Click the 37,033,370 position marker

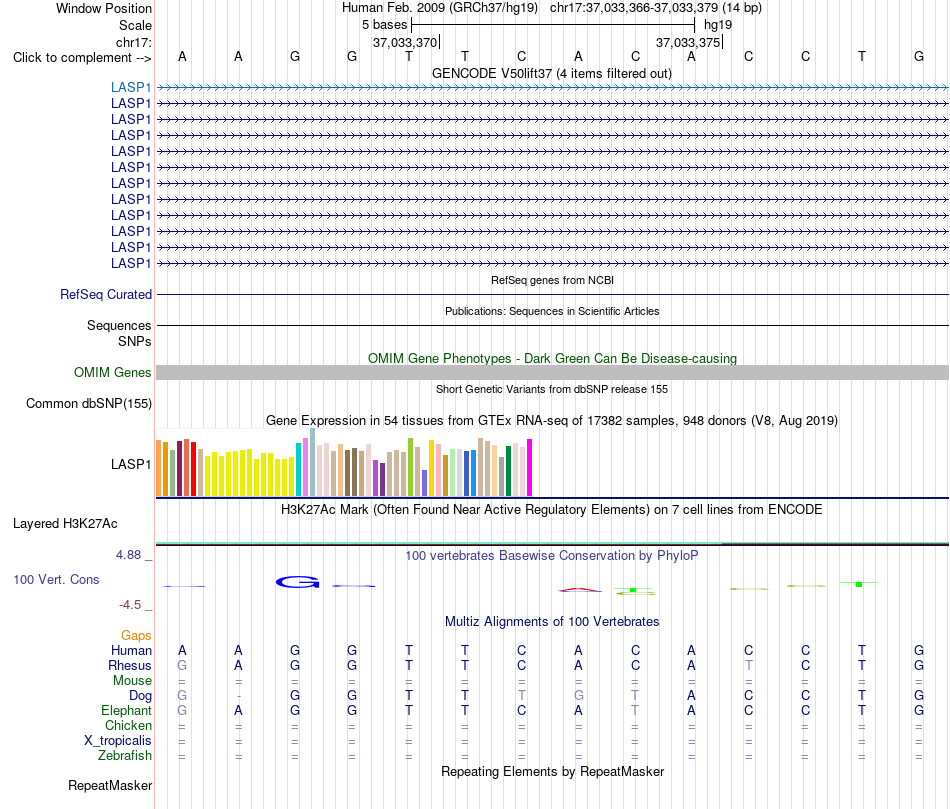[405, 42]
